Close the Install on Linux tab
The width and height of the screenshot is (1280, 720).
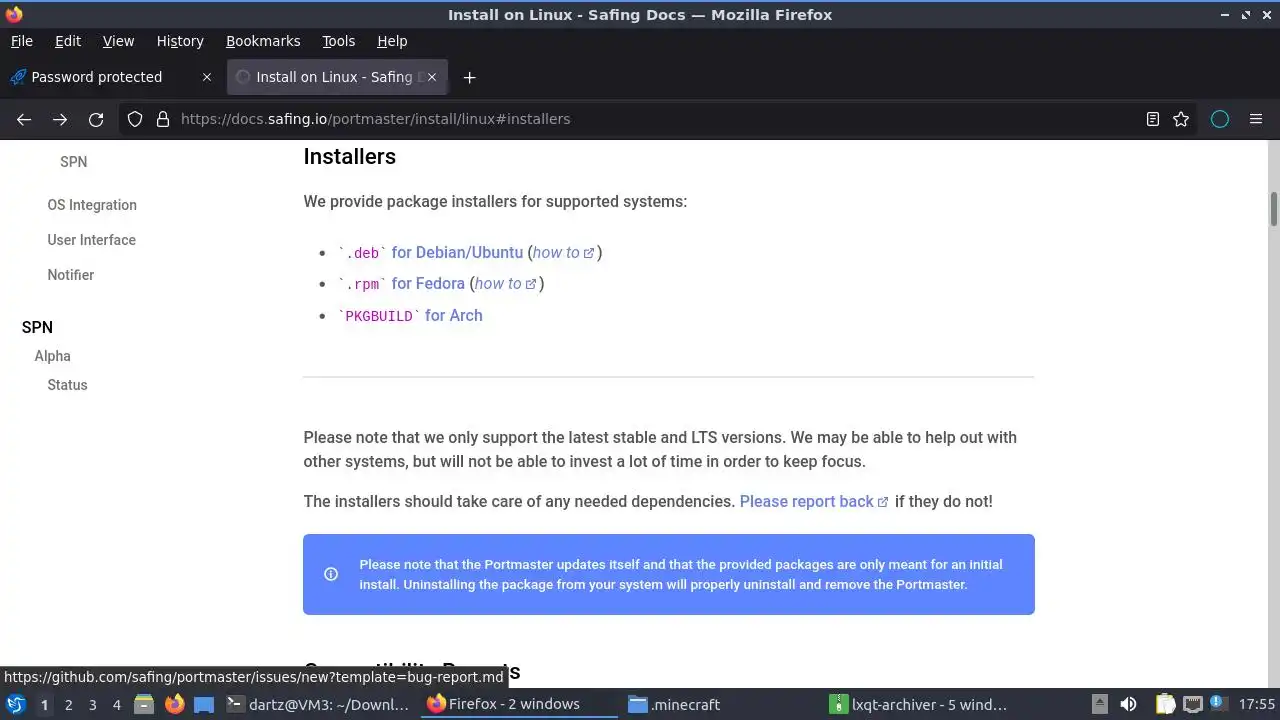432,77
